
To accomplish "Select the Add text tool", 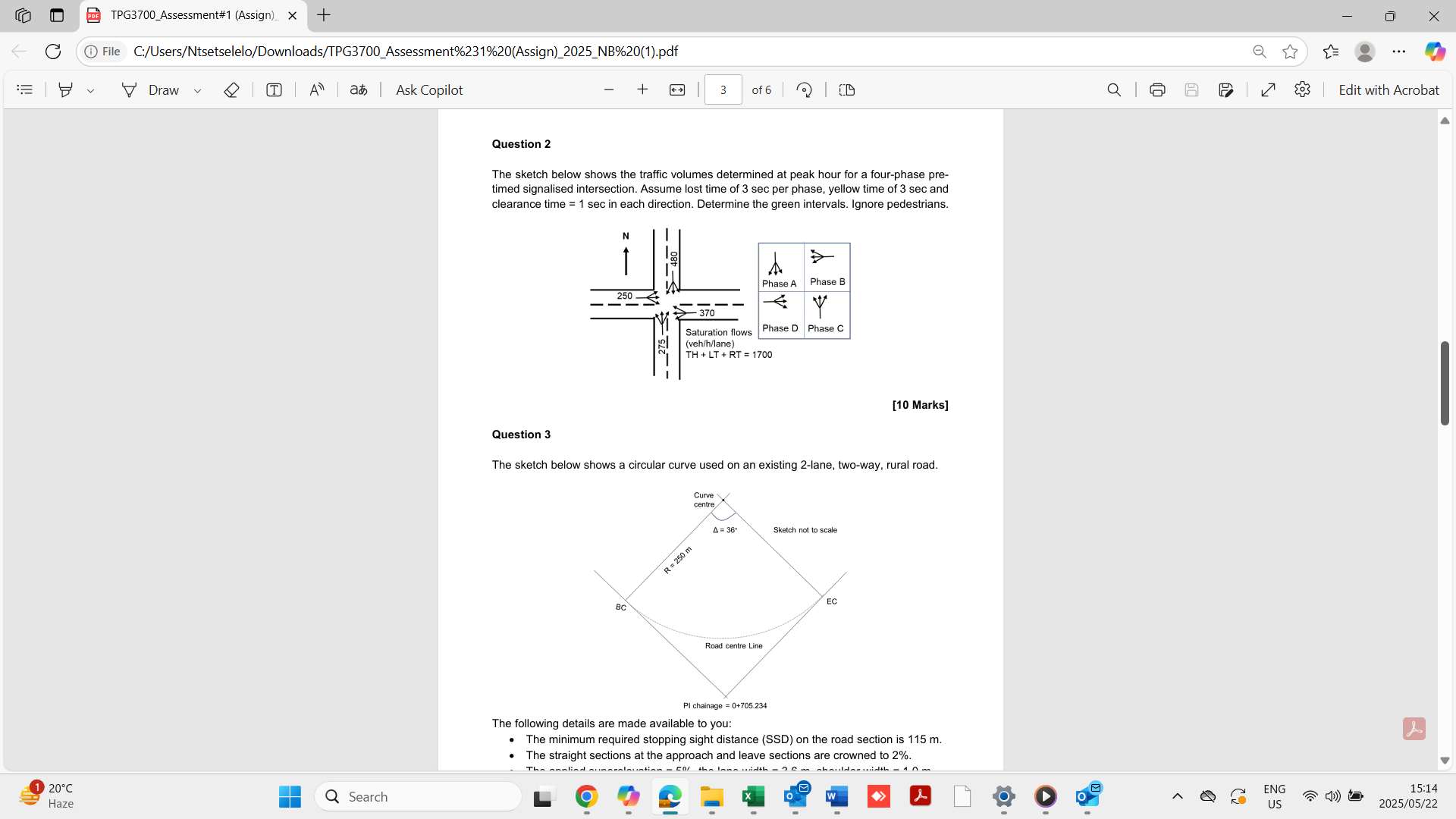I will [274, 89].
